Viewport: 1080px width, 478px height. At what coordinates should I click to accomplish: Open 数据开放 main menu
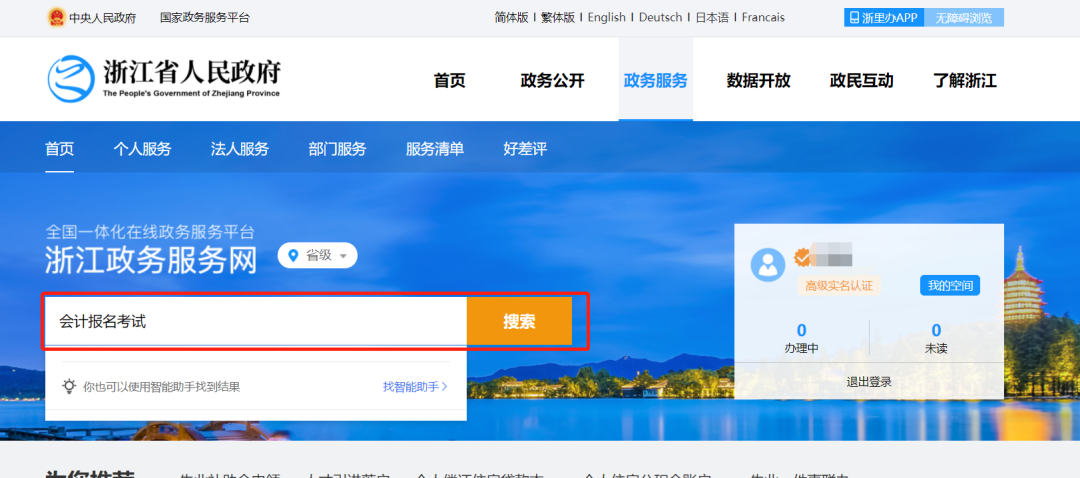758,81
